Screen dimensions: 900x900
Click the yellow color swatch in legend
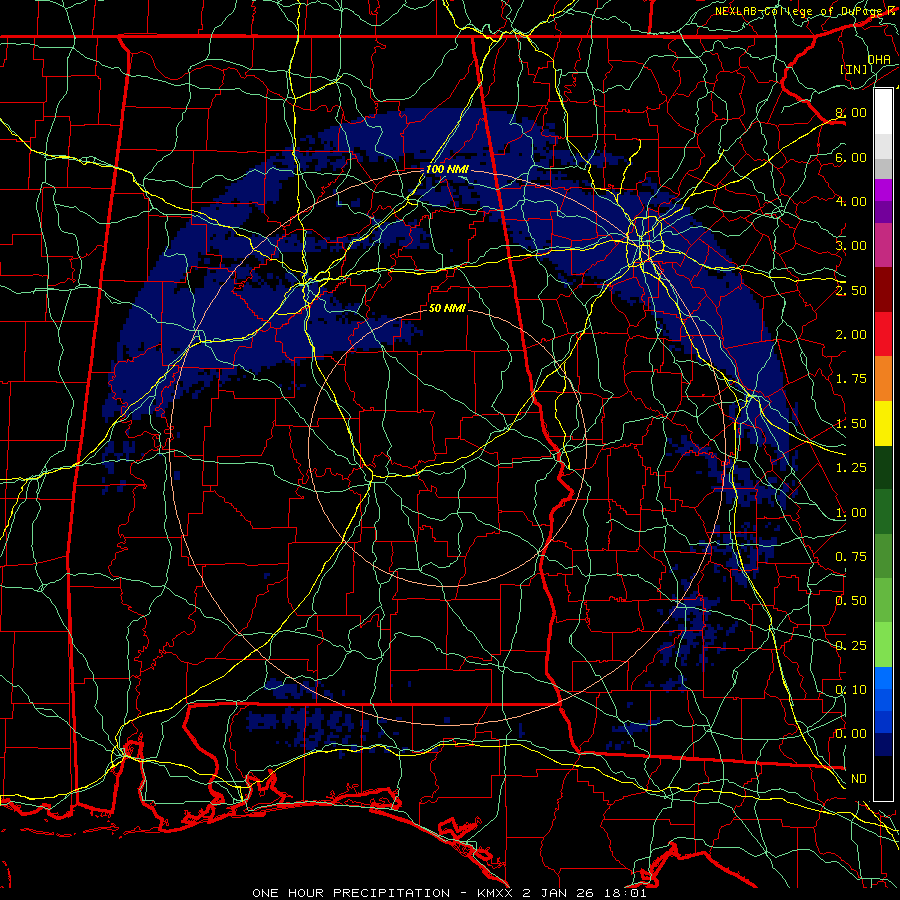point(883,424)
